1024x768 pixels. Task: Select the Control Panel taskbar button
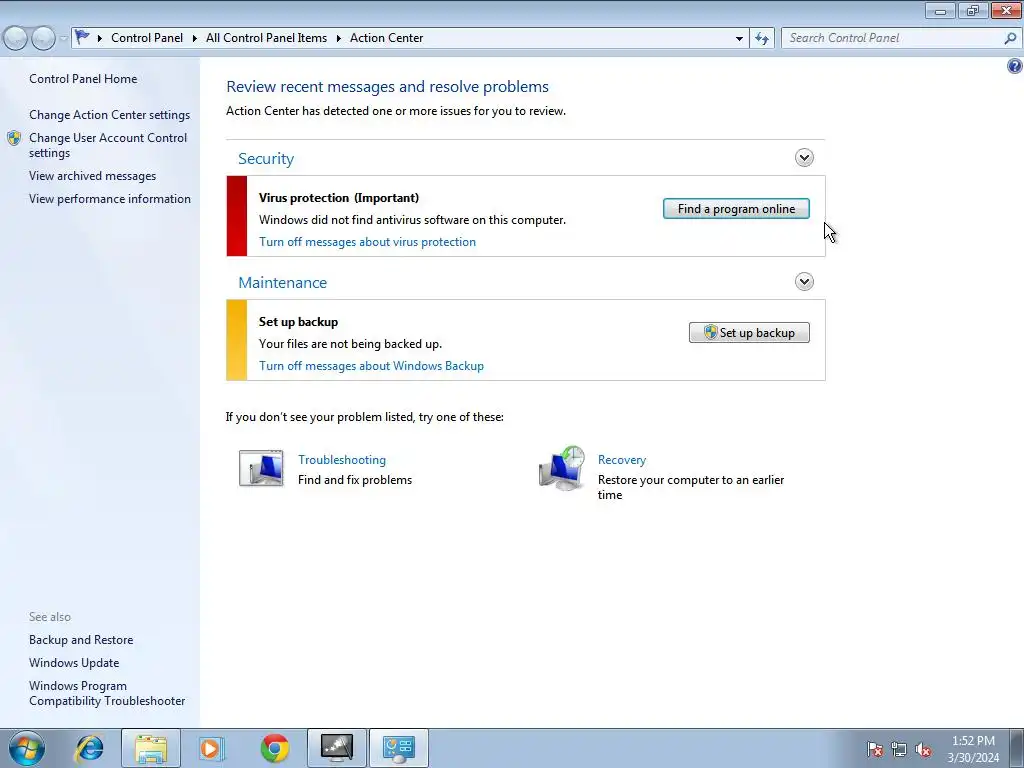tap(398, 748)
